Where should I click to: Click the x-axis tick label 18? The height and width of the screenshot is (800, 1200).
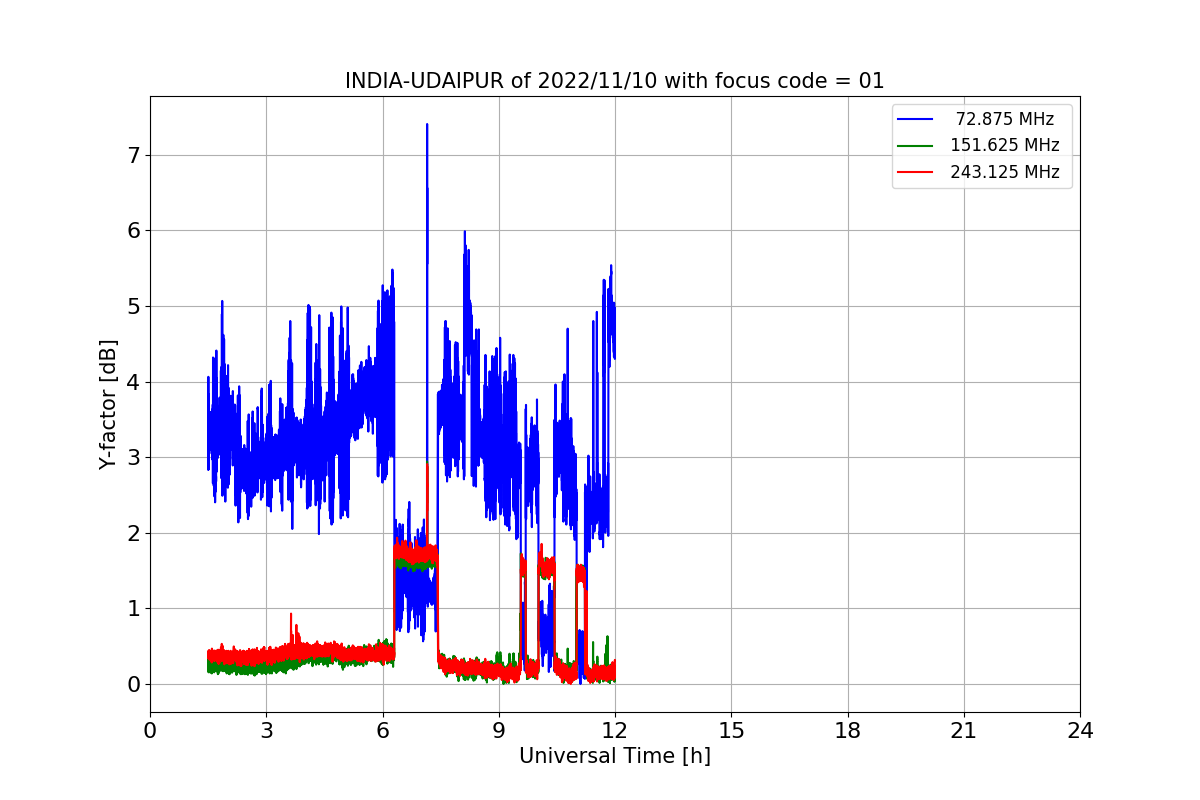[x=847, y=731]
